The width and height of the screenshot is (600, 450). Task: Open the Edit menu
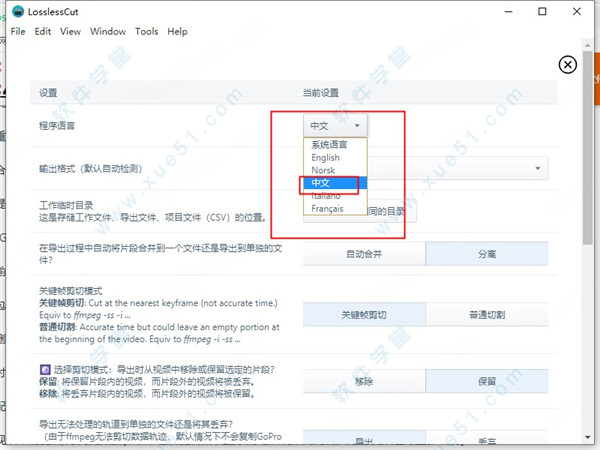click(43, 31)
